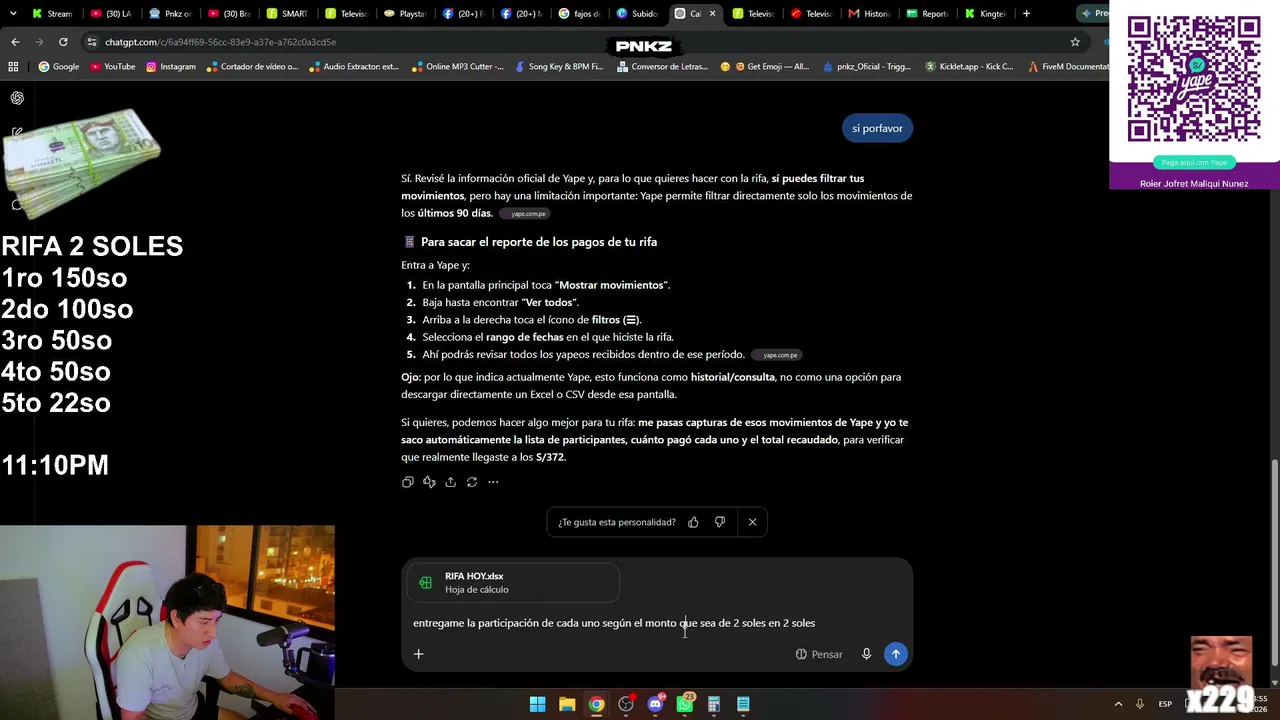This screenshot has width=1280, height=720.
Task: Open the 'Song Key & BPM Fi...' bookmark
Action: pos(559,67)
